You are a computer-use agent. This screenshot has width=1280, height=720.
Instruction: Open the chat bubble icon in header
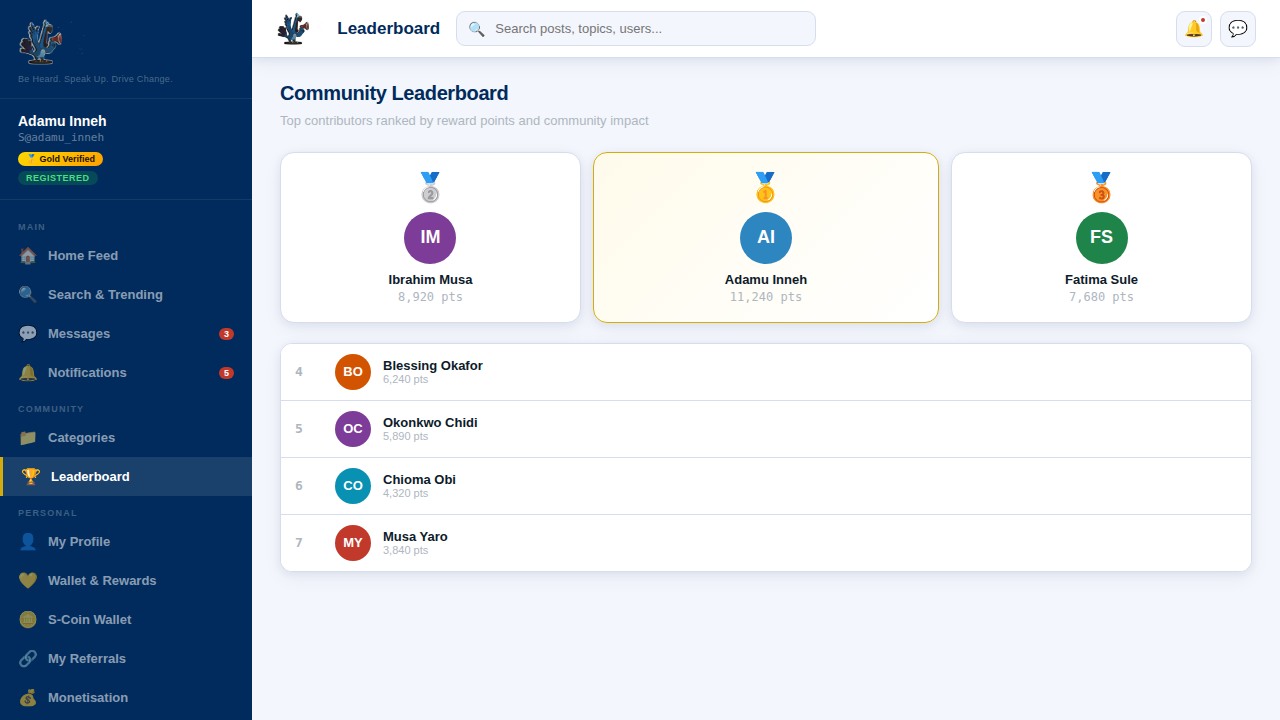click(x=1238, y=29)
